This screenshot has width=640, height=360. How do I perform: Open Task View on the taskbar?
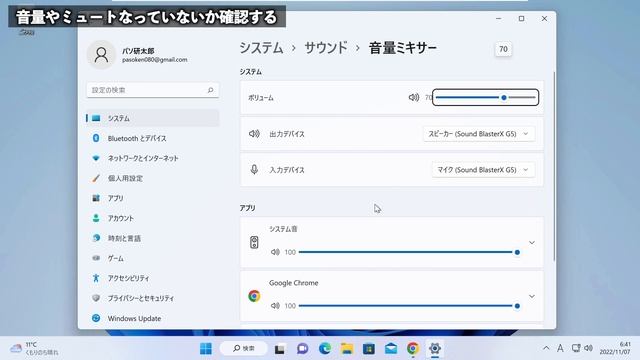(280, 349)
